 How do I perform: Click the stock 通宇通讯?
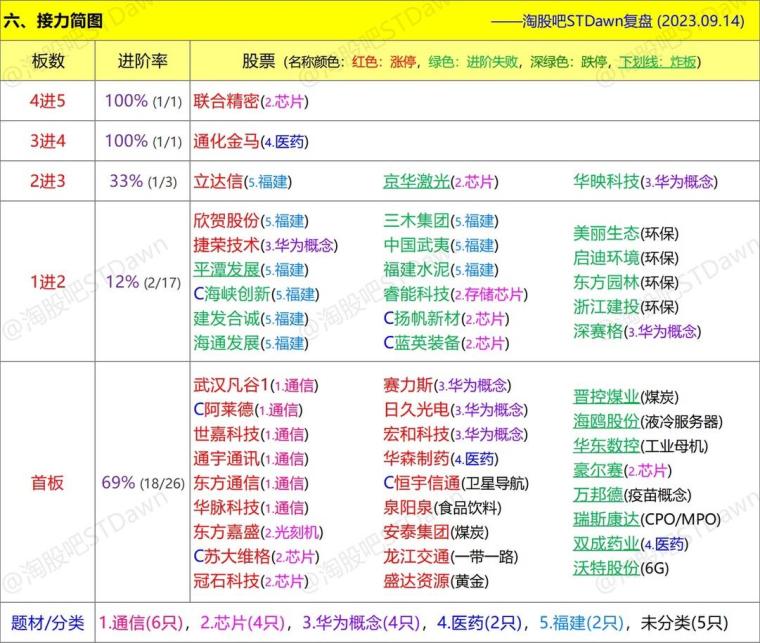point(226,459)
